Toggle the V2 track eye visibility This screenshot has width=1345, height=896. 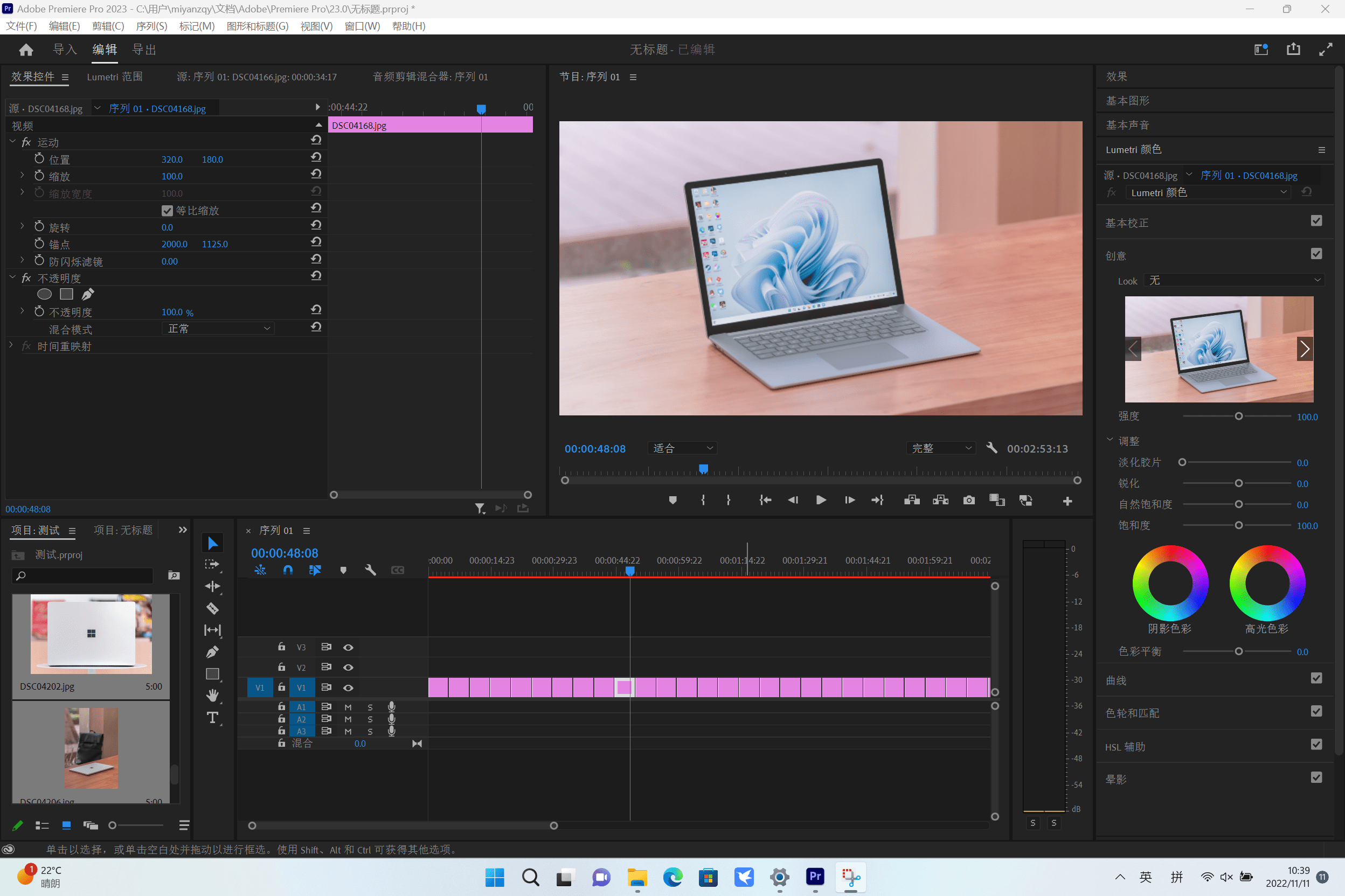tap(348, 668)
